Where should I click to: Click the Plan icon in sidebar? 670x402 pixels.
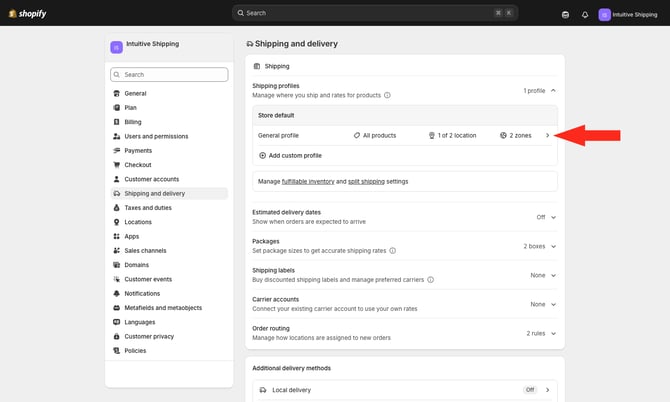pos(116,108)
